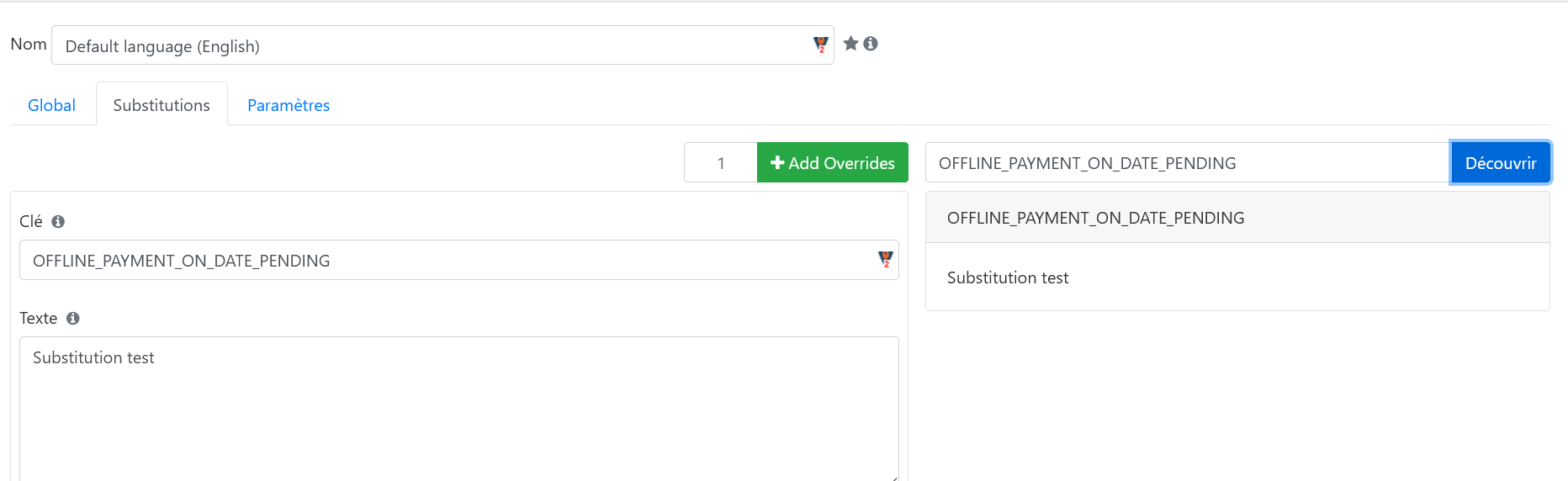The image size is (1568, 481).
Task: Select the OFFLINE_PAYMENT_ON_DATE_PENDING search result header
Action: point(1237,218)
